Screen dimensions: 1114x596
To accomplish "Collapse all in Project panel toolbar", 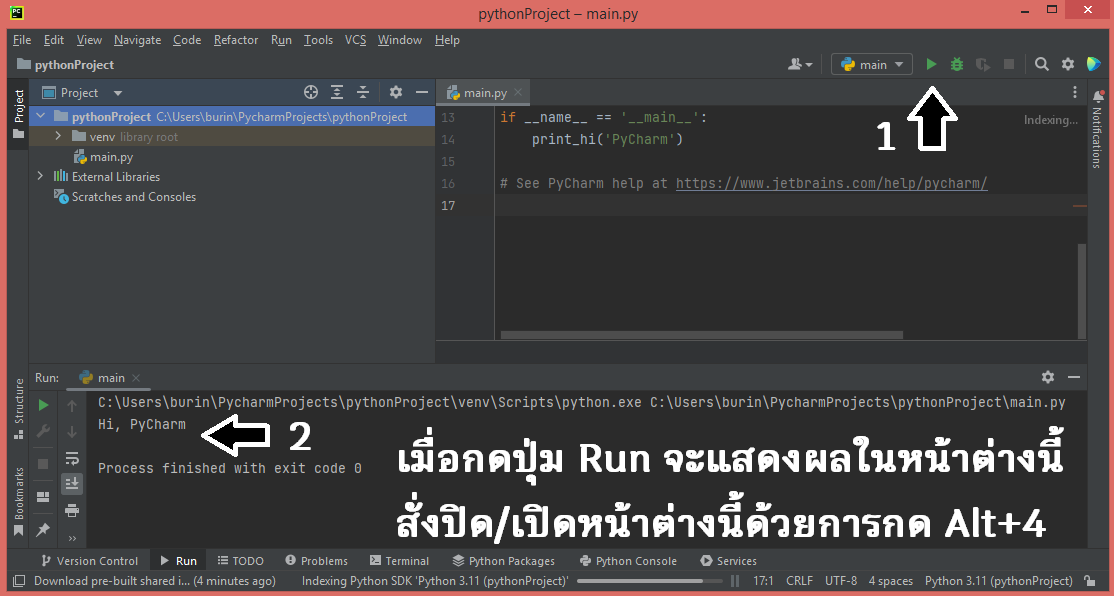I will (x=363, y=92).
